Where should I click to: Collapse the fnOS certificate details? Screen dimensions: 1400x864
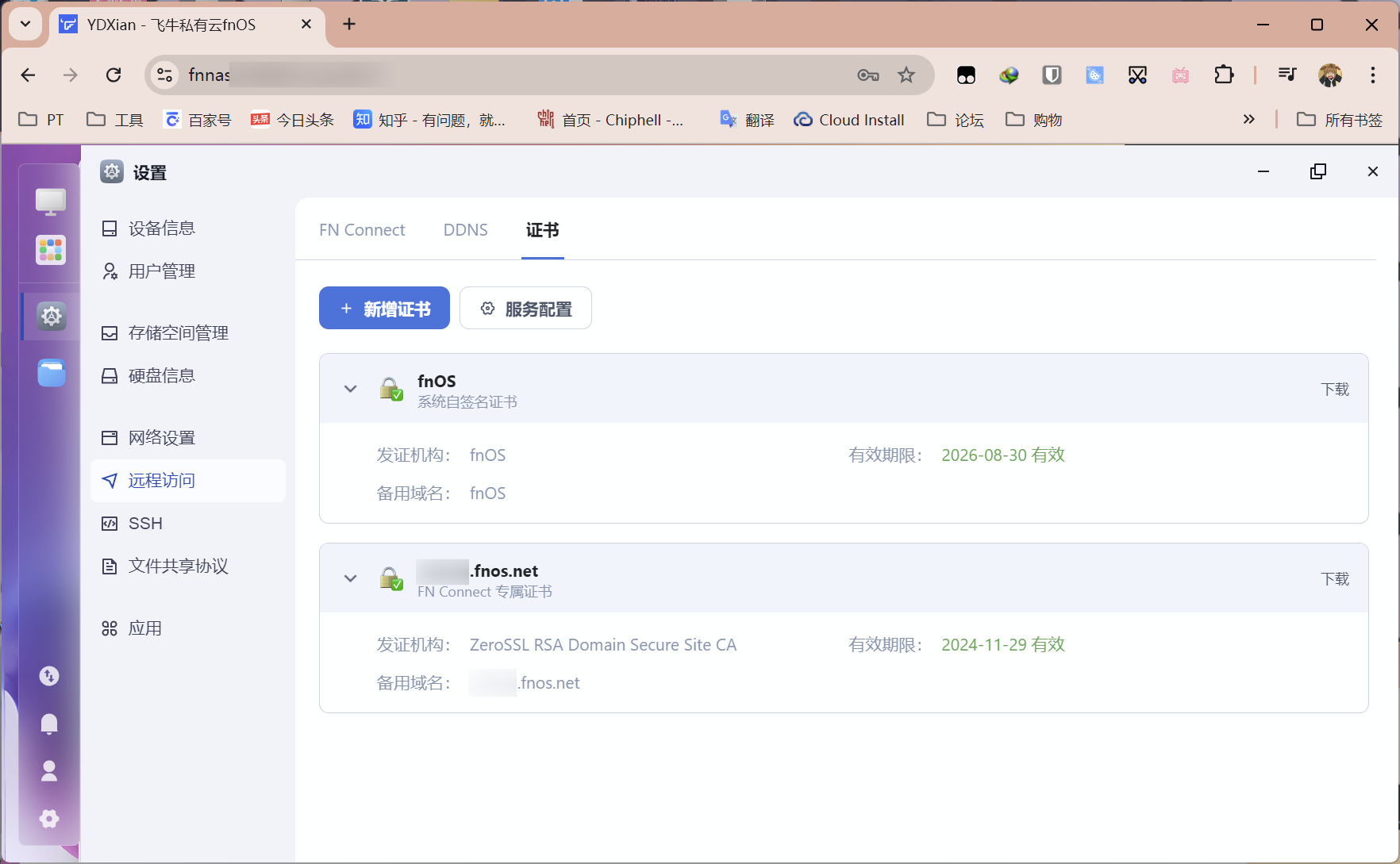click(350, 389)
